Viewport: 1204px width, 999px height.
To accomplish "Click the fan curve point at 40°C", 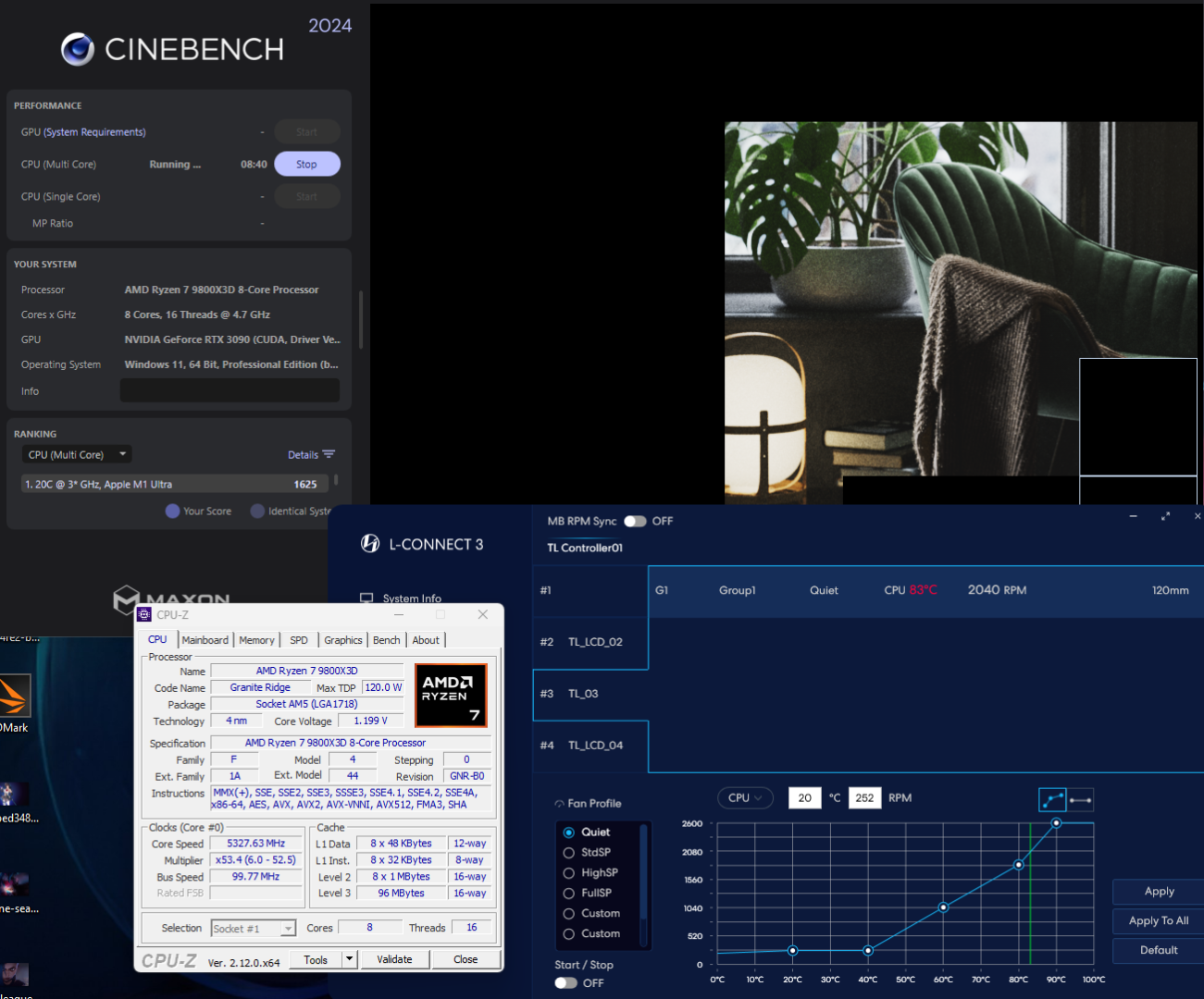I will click(868, 951).
